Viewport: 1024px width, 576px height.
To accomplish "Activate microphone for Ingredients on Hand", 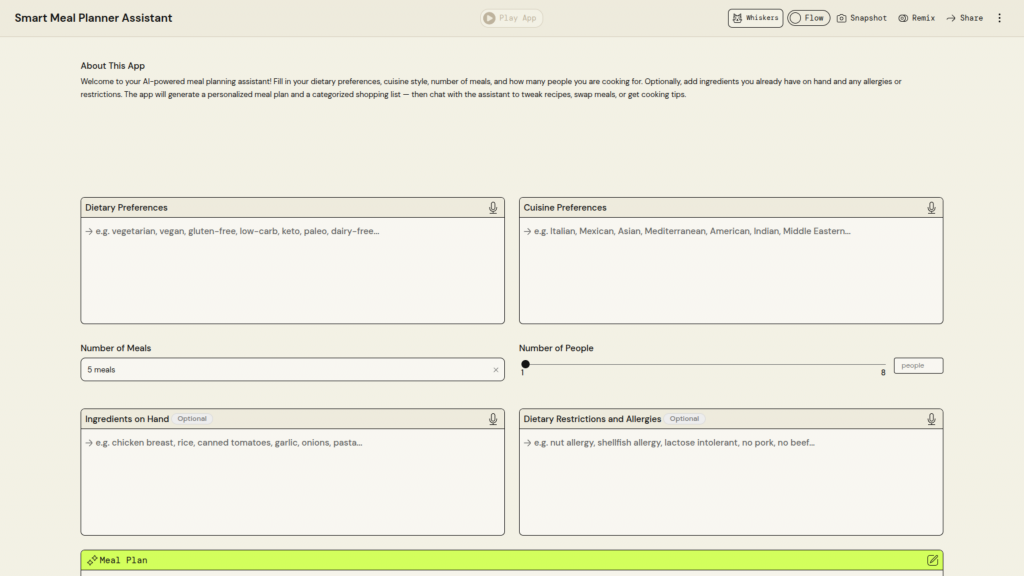I will tap(493, 419).
